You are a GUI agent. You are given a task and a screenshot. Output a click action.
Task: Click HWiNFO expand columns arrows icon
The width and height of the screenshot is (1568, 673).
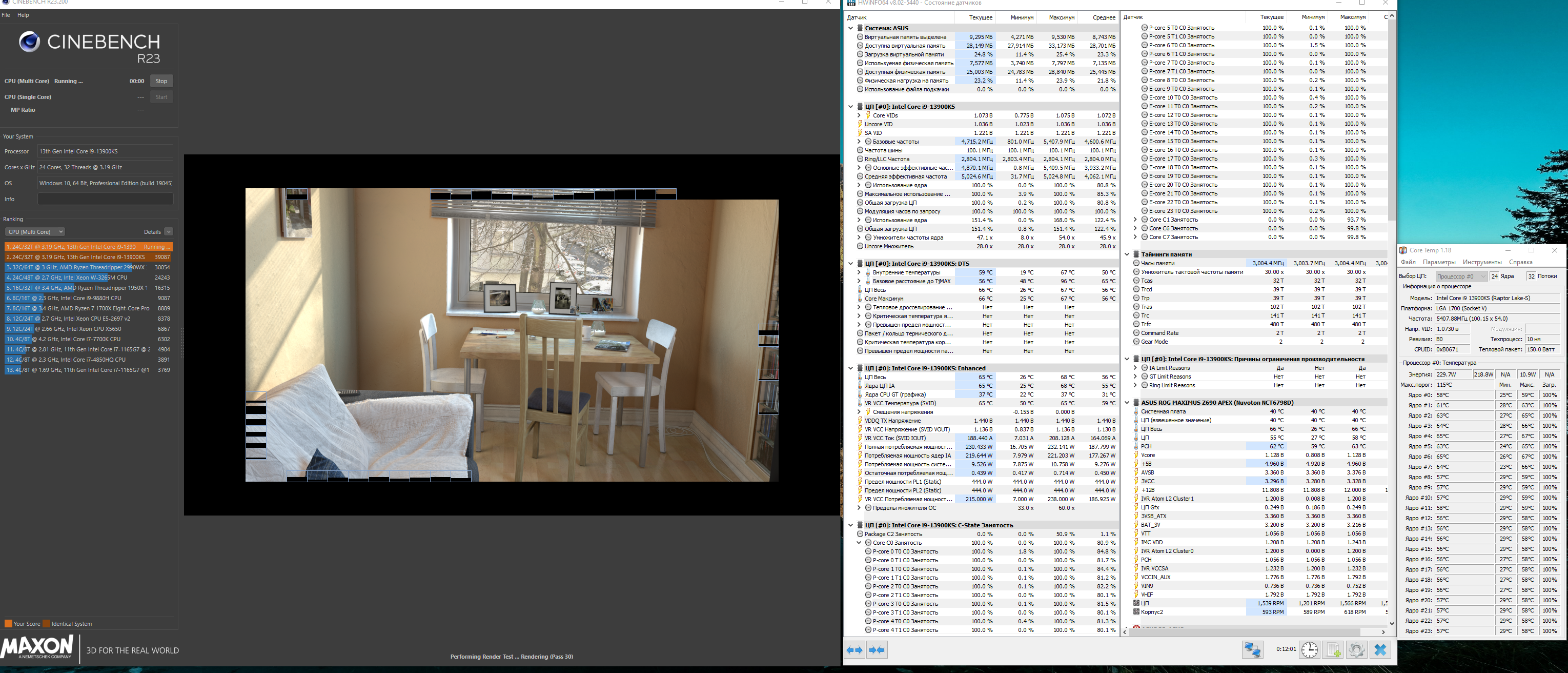coord(854,650)
